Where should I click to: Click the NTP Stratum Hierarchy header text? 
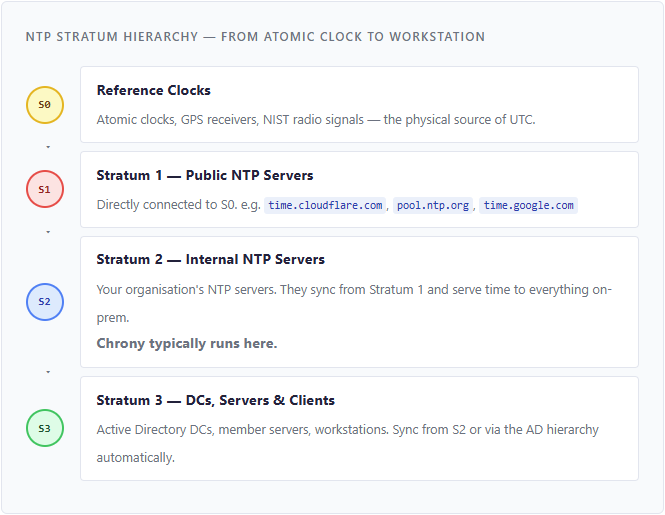pyautogui.click(x=255, y=37)
